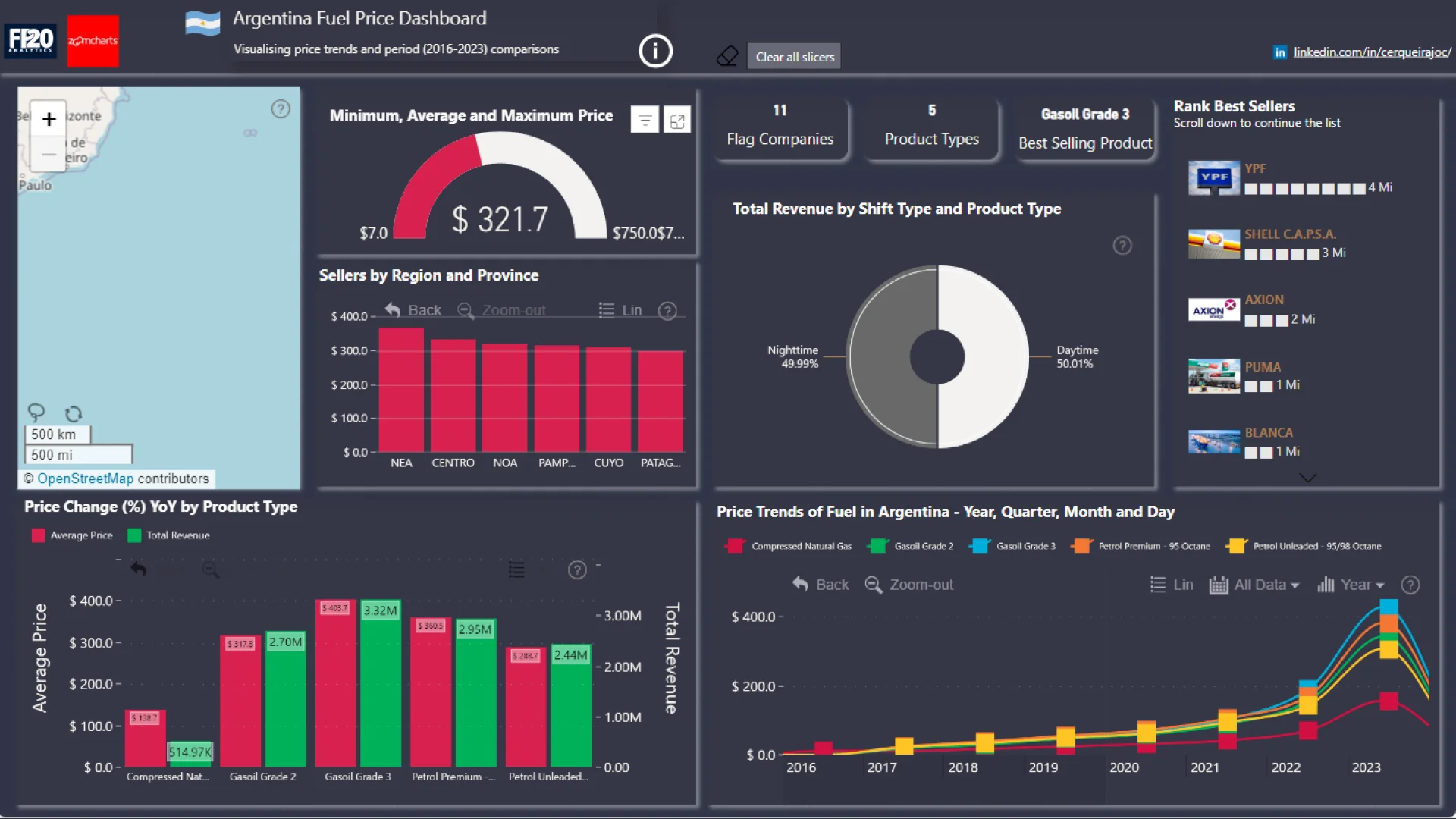Viewport: 1456px width, 819px height.
Task: Click the Gasoil Grade 3 best selling card
Action: coord(1084,128)
